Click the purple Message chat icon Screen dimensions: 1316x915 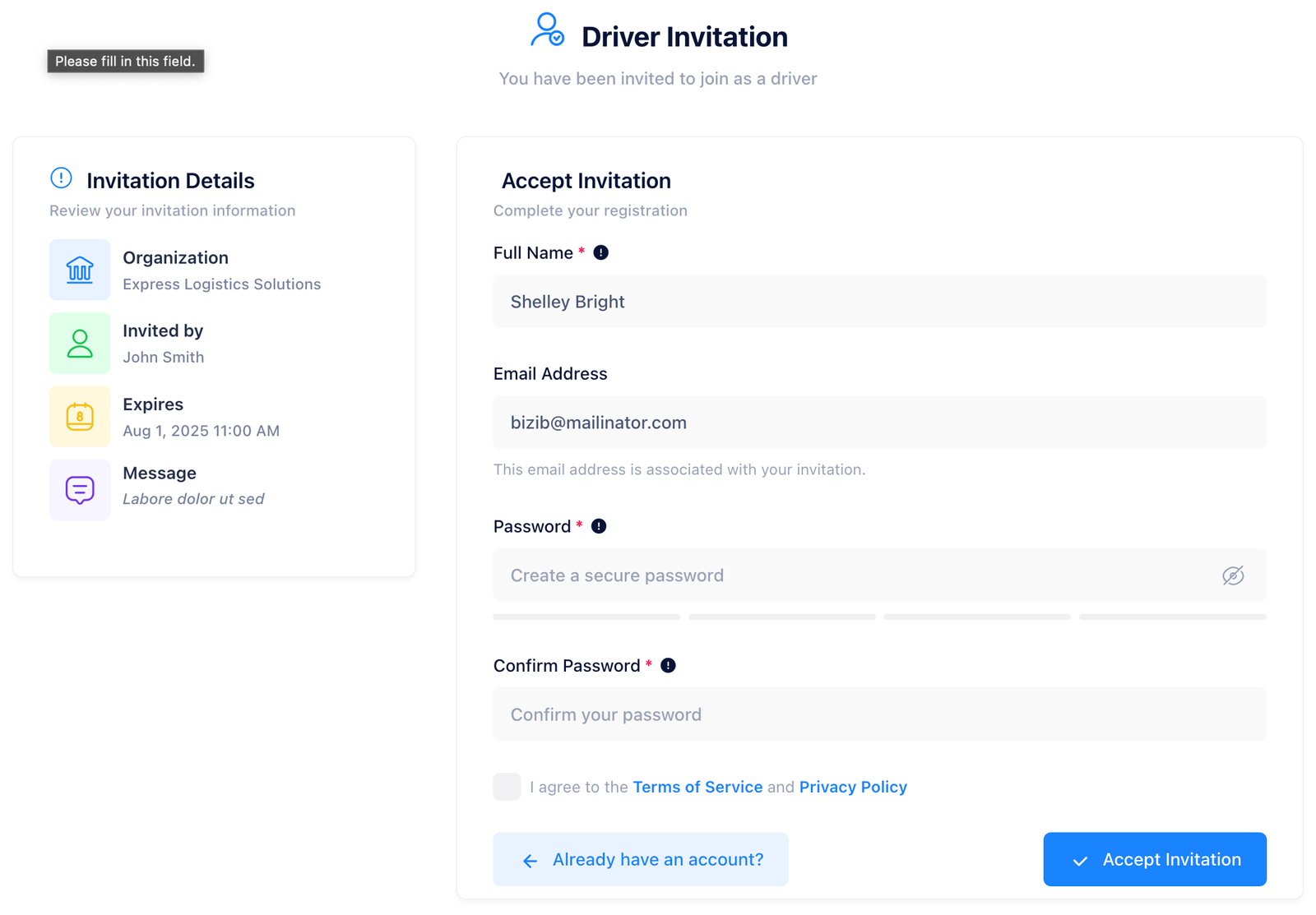coord(80,489)
